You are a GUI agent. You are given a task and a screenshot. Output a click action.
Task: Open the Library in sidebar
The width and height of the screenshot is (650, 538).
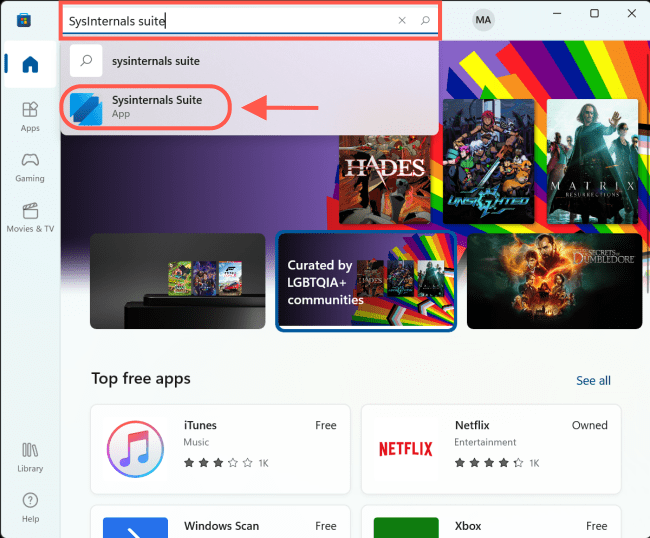[30, 456]
